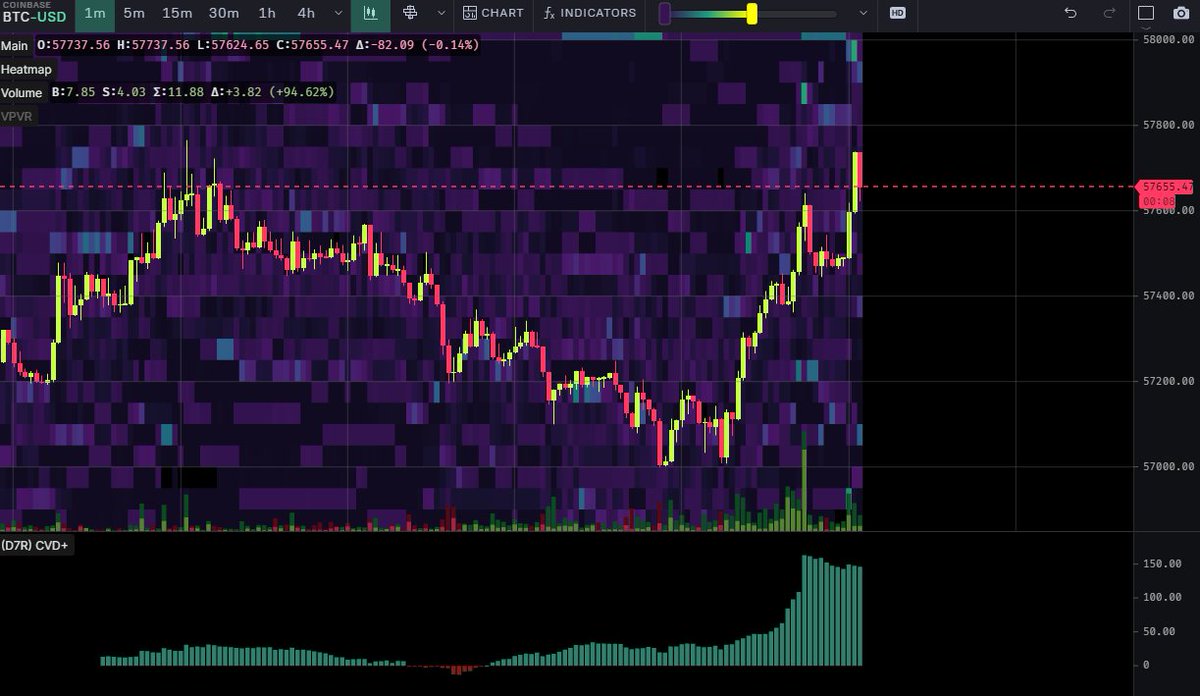Click the VPVR indicator label
The width and height of the screenshot is (1200, 696).
[x=16, y=116]
